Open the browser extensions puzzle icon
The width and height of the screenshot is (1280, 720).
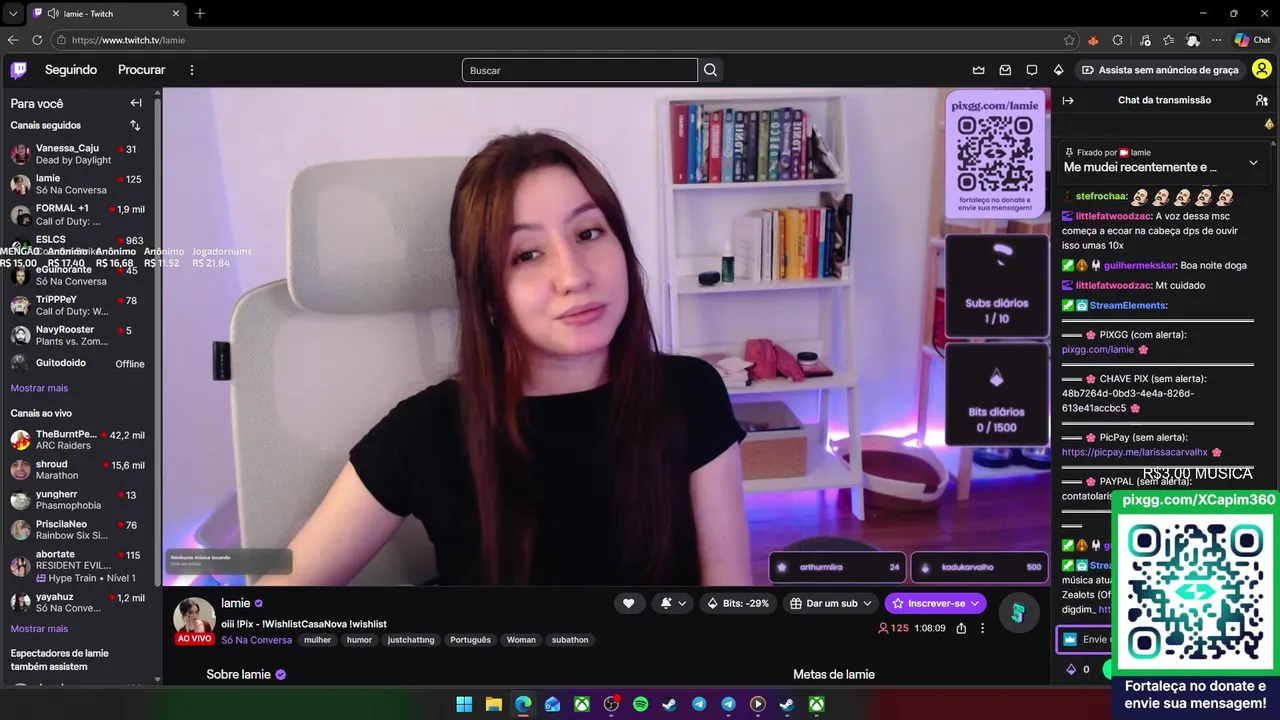1118,40
